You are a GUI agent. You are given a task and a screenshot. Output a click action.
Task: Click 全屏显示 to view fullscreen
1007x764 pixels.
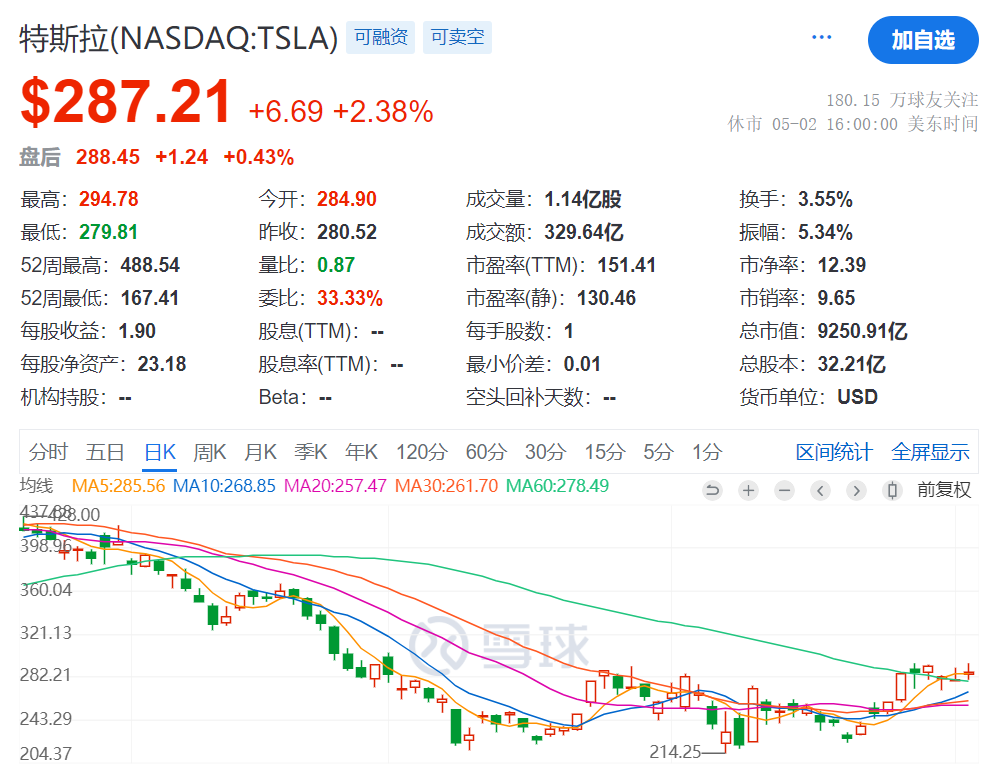pos(930,452)
